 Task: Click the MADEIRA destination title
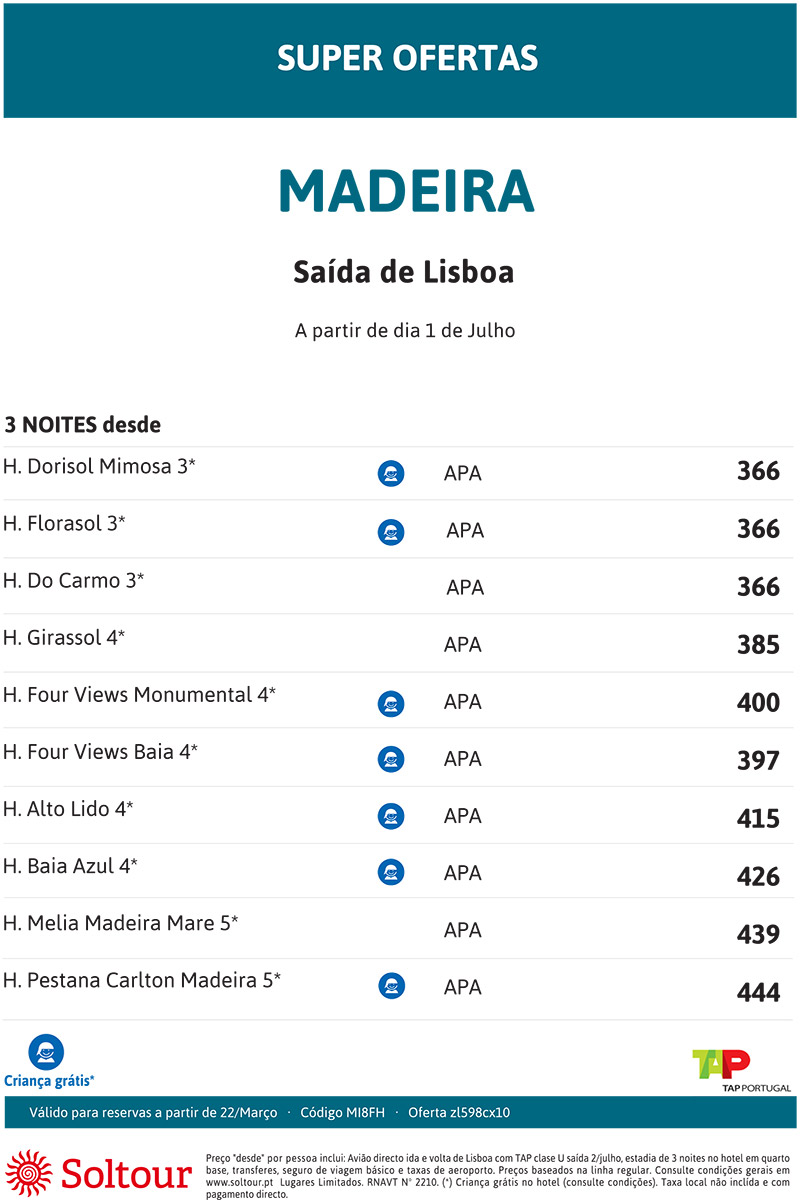[x=406, y=191]
